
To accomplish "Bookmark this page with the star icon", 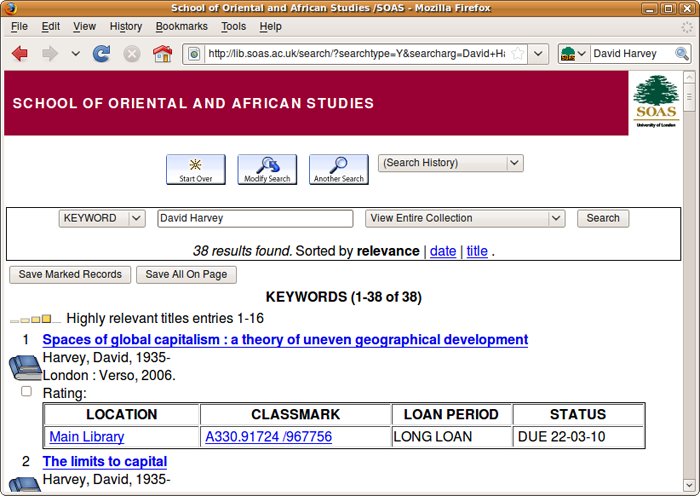I will pos(518,54).
